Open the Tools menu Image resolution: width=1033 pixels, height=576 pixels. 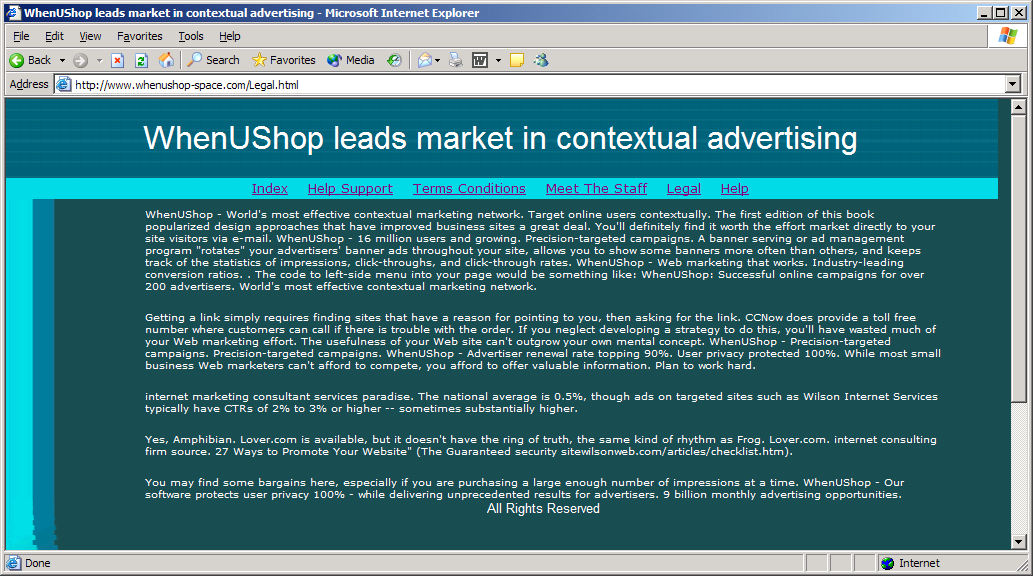click(191, 36)
